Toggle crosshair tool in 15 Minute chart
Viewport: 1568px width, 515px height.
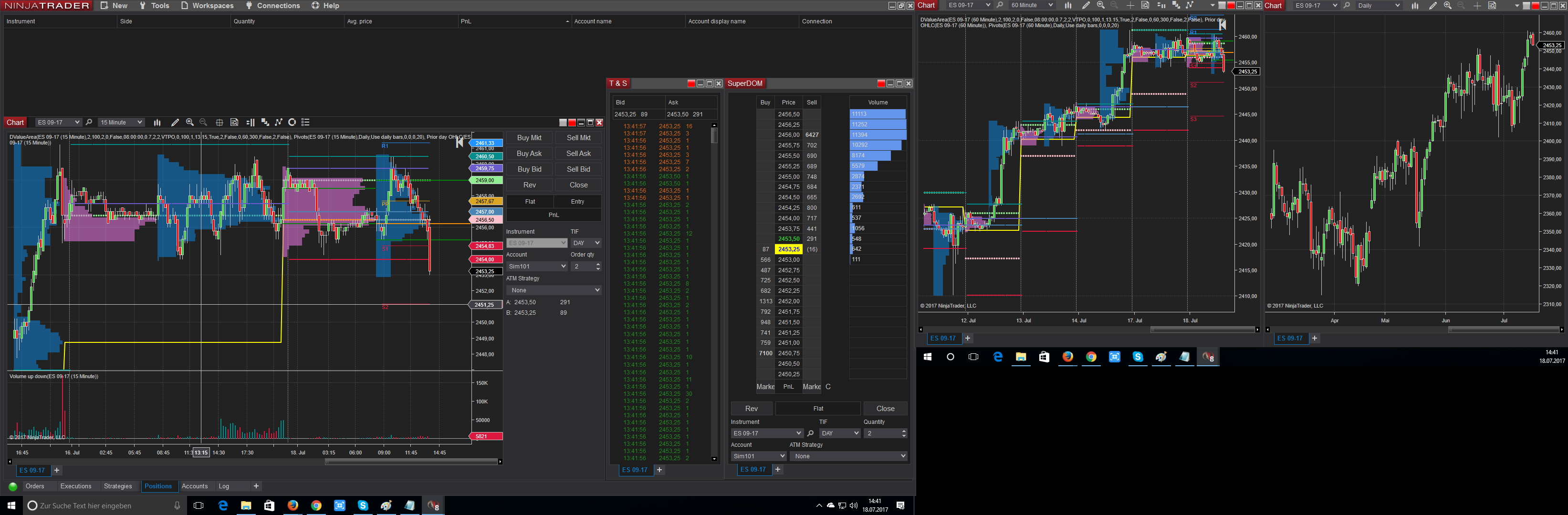219,123
